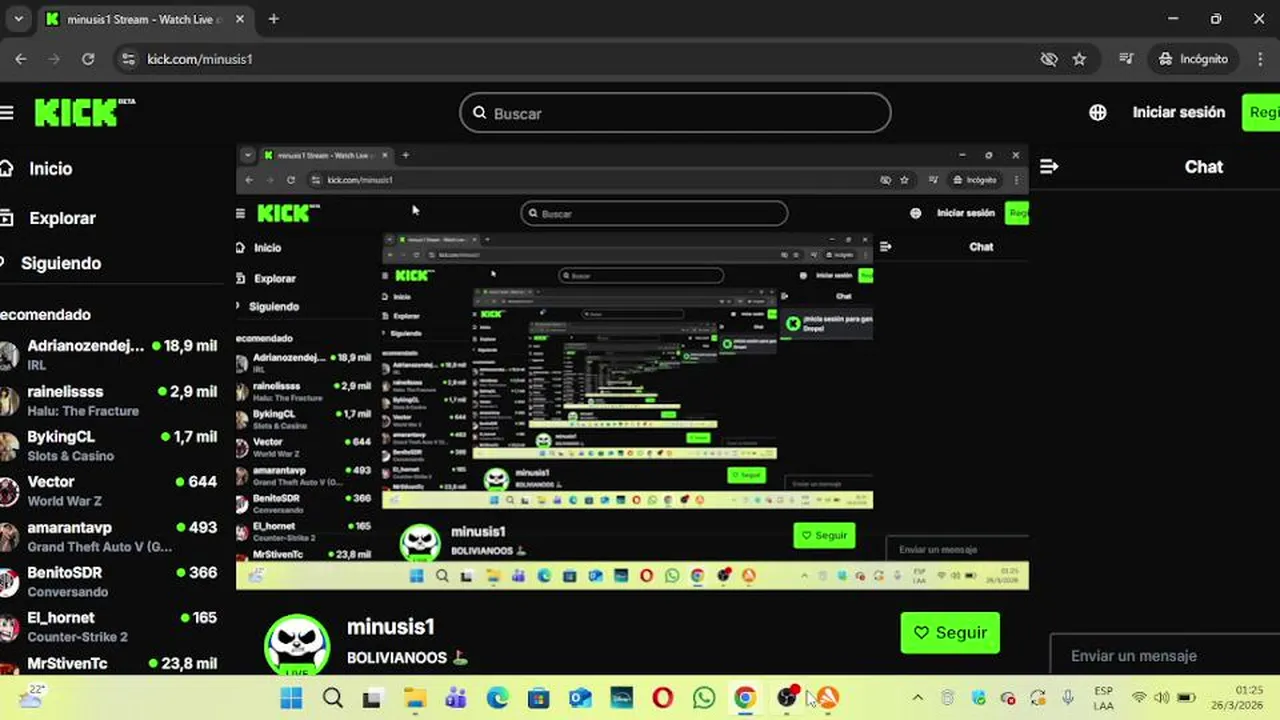The width and height of the screenshot is (1280, 720).
Task: Go to Inicio in the sidebar
Action: pyautogui.click(x=51, y=169)
